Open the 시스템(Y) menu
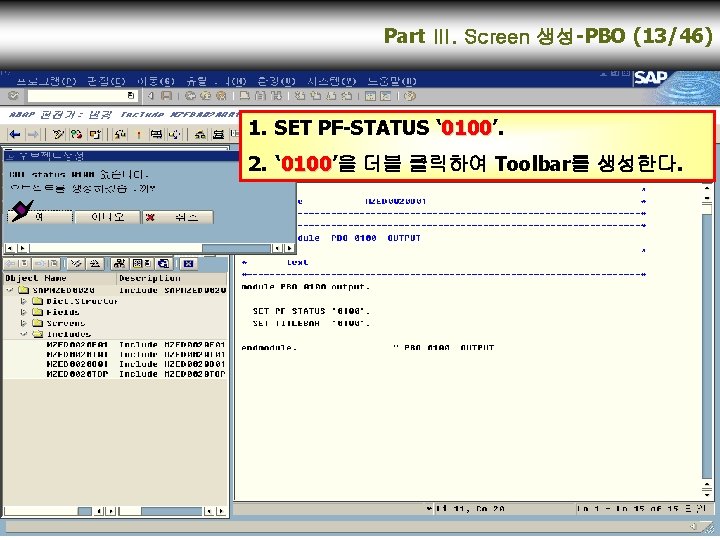The height and width of the screenshot is (540, 720). point(332,82)
